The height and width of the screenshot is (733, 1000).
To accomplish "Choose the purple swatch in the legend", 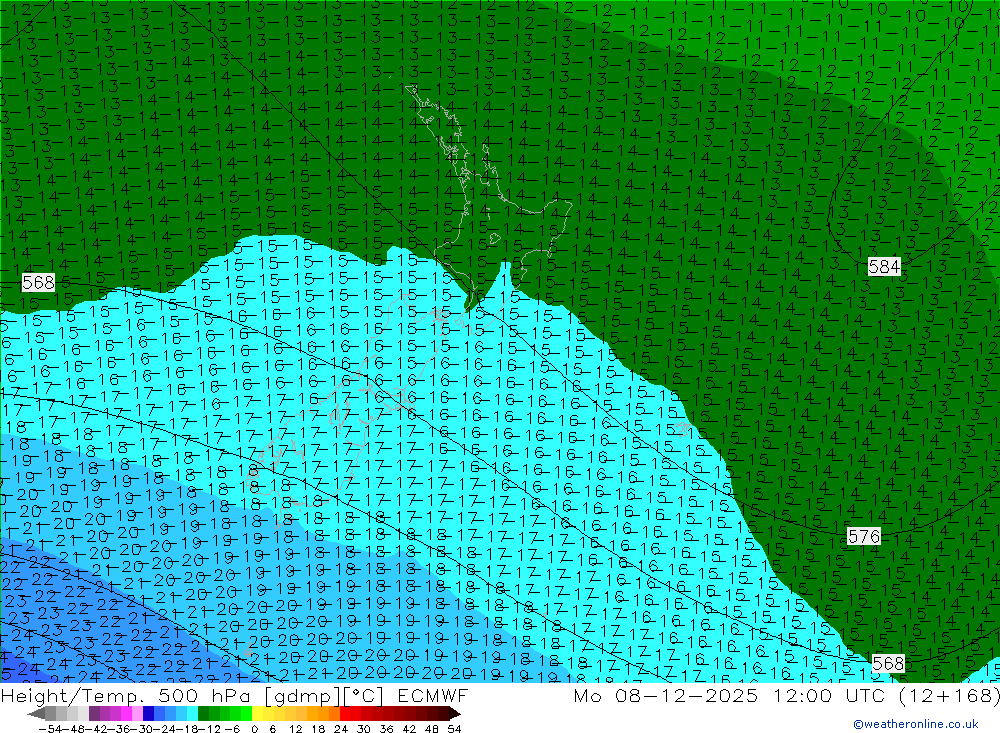I will coord(105,713).
